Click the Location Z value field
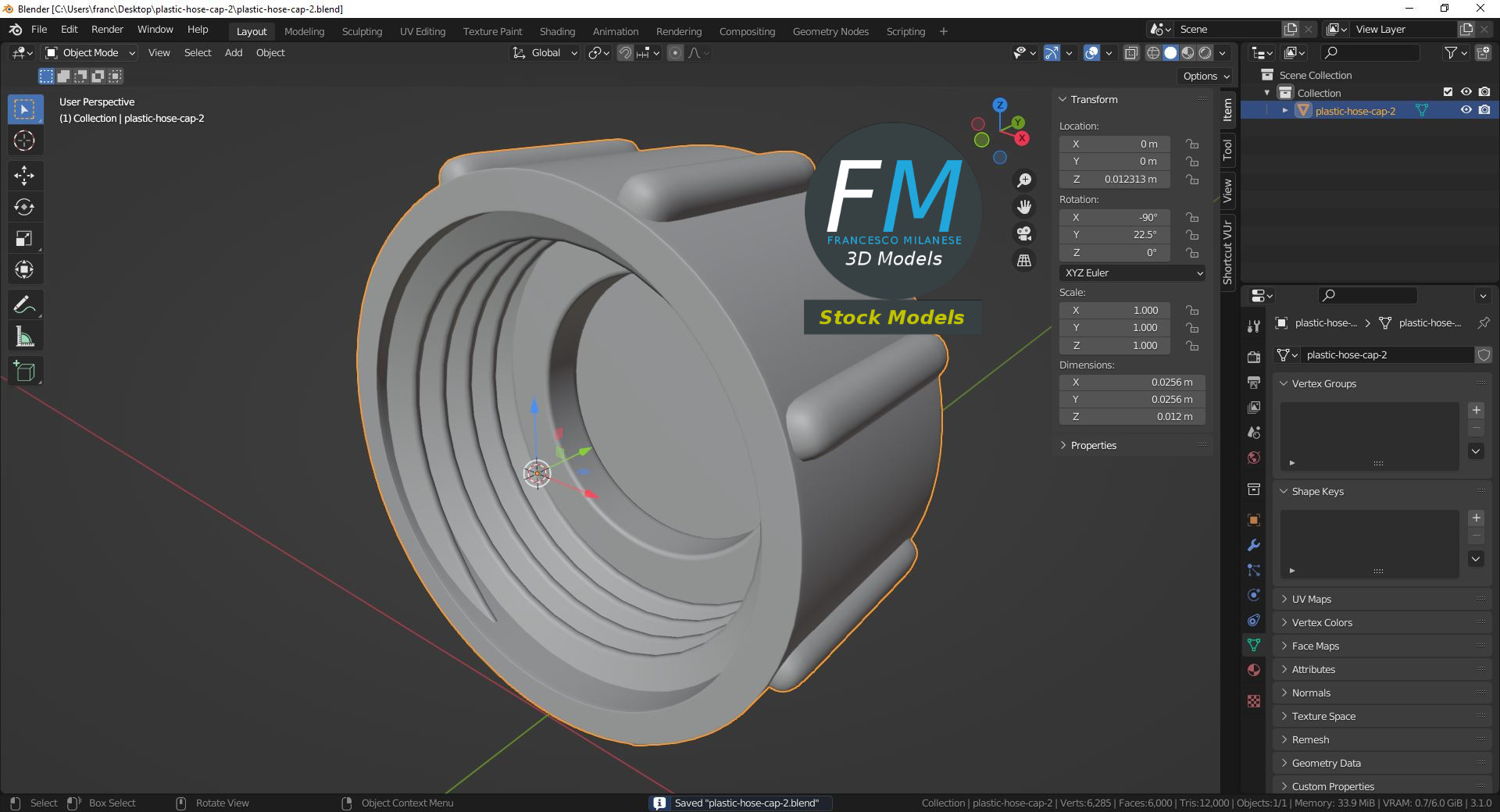Viewport: 1500px width, 812px height. (x=1115, y=180)
